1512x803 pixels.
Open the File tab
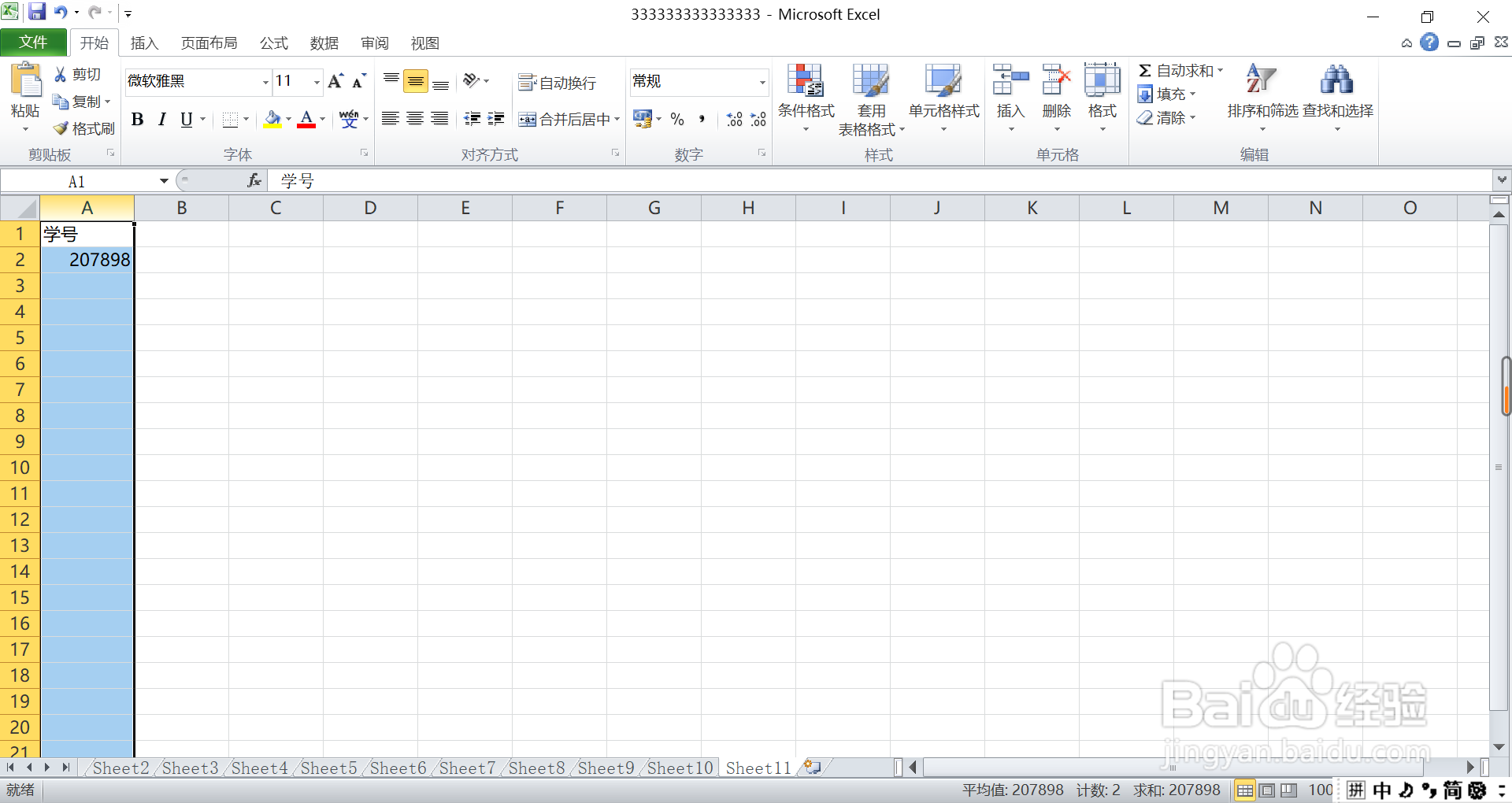point(33,43)
